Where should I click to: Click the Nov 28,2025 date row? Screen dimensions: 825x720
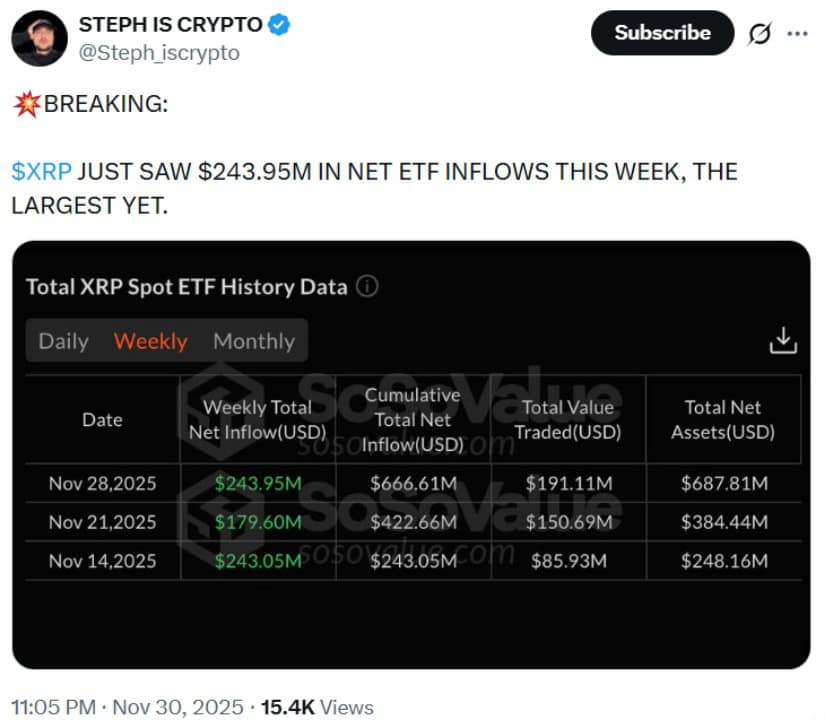[x=102, y=484]
